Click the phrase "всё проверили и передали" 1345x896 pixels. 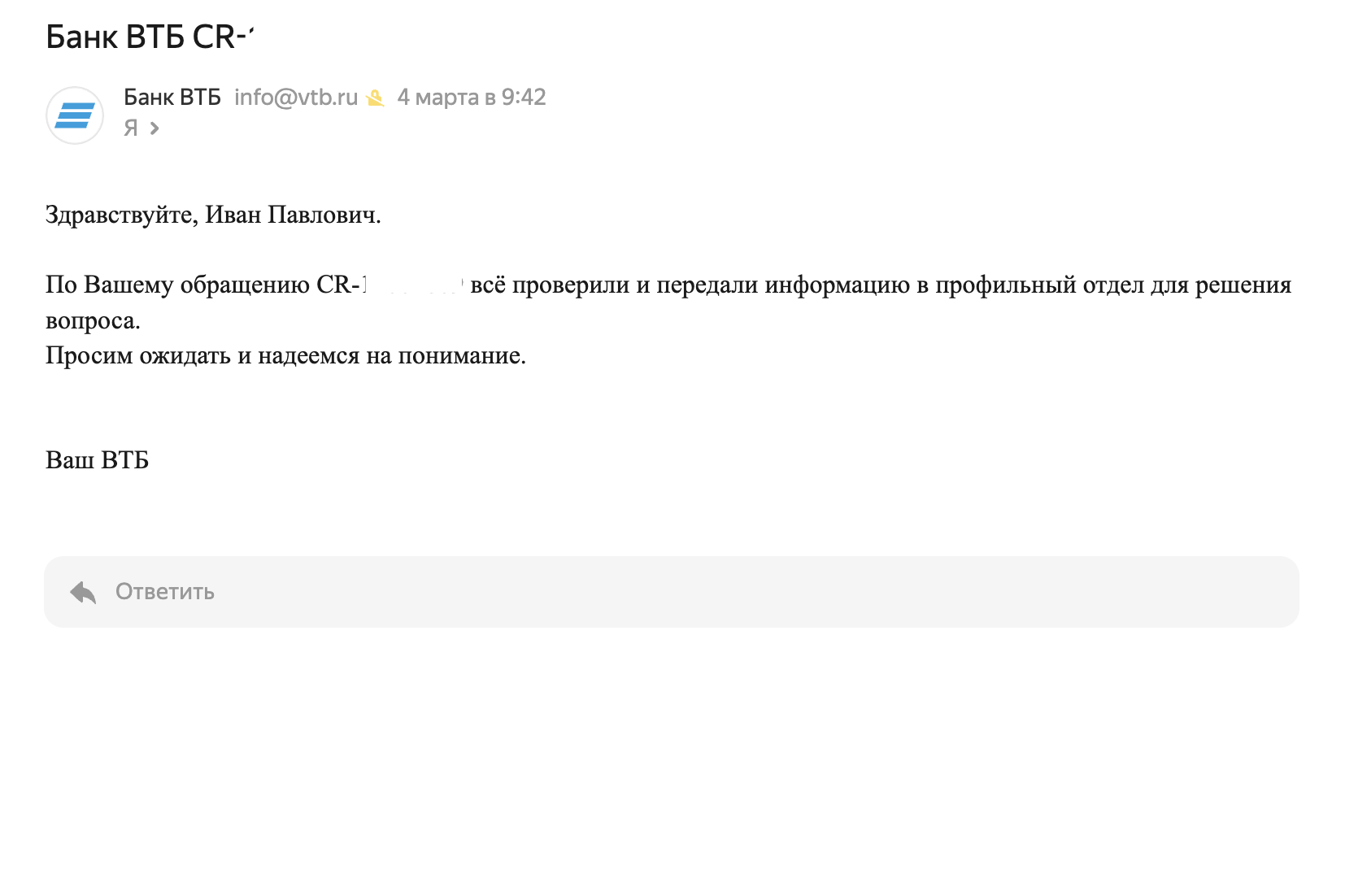pos(615,285)
